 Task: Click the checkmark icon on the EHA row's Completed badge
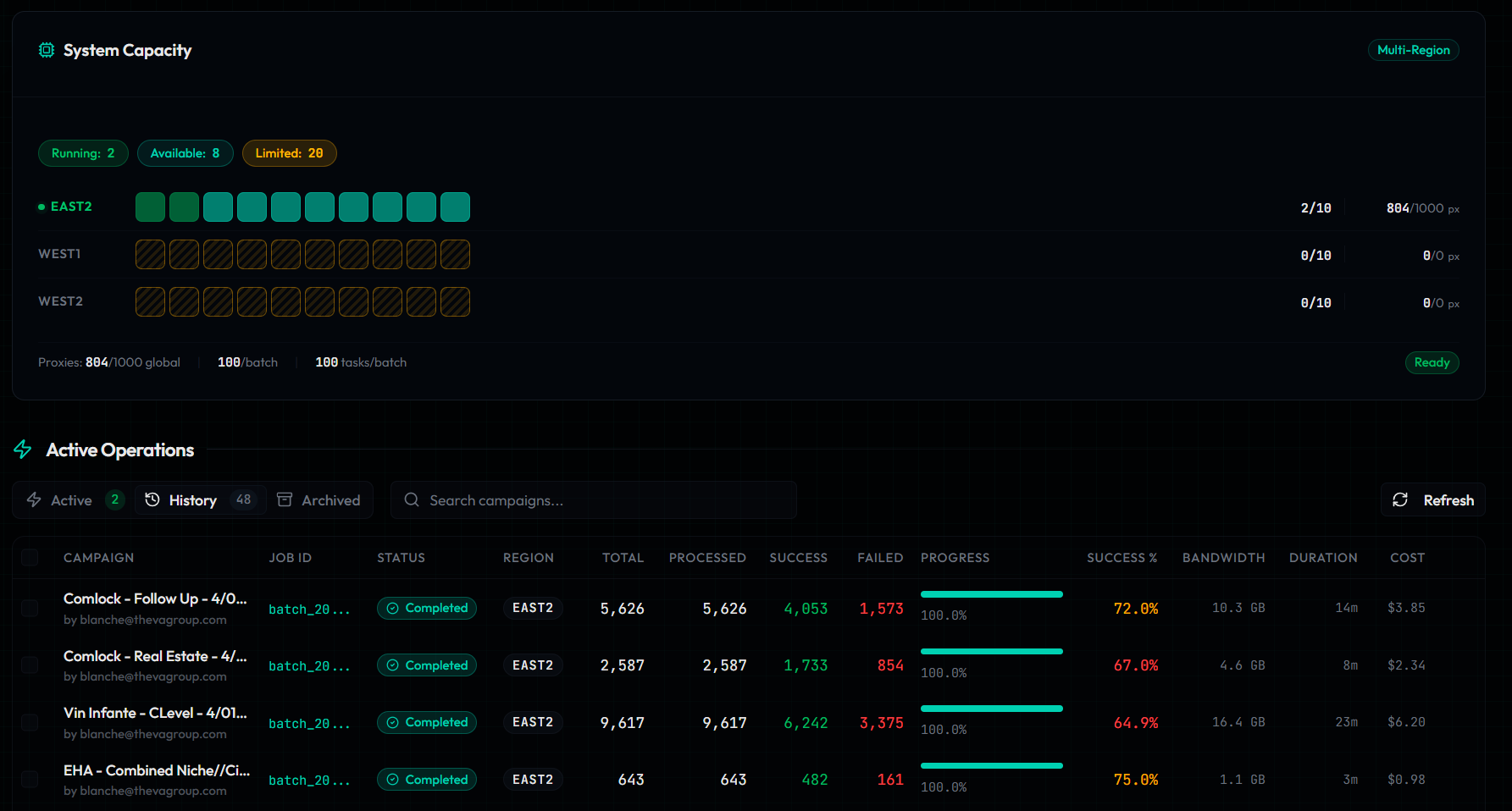point(393,779)
